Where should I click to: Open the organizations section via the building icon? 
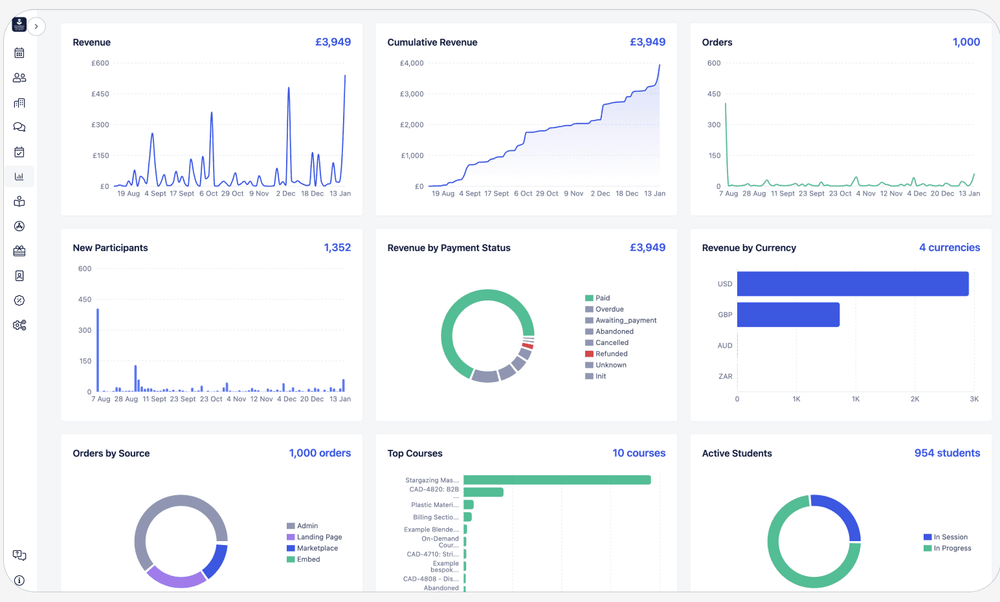tap(18, 102)
